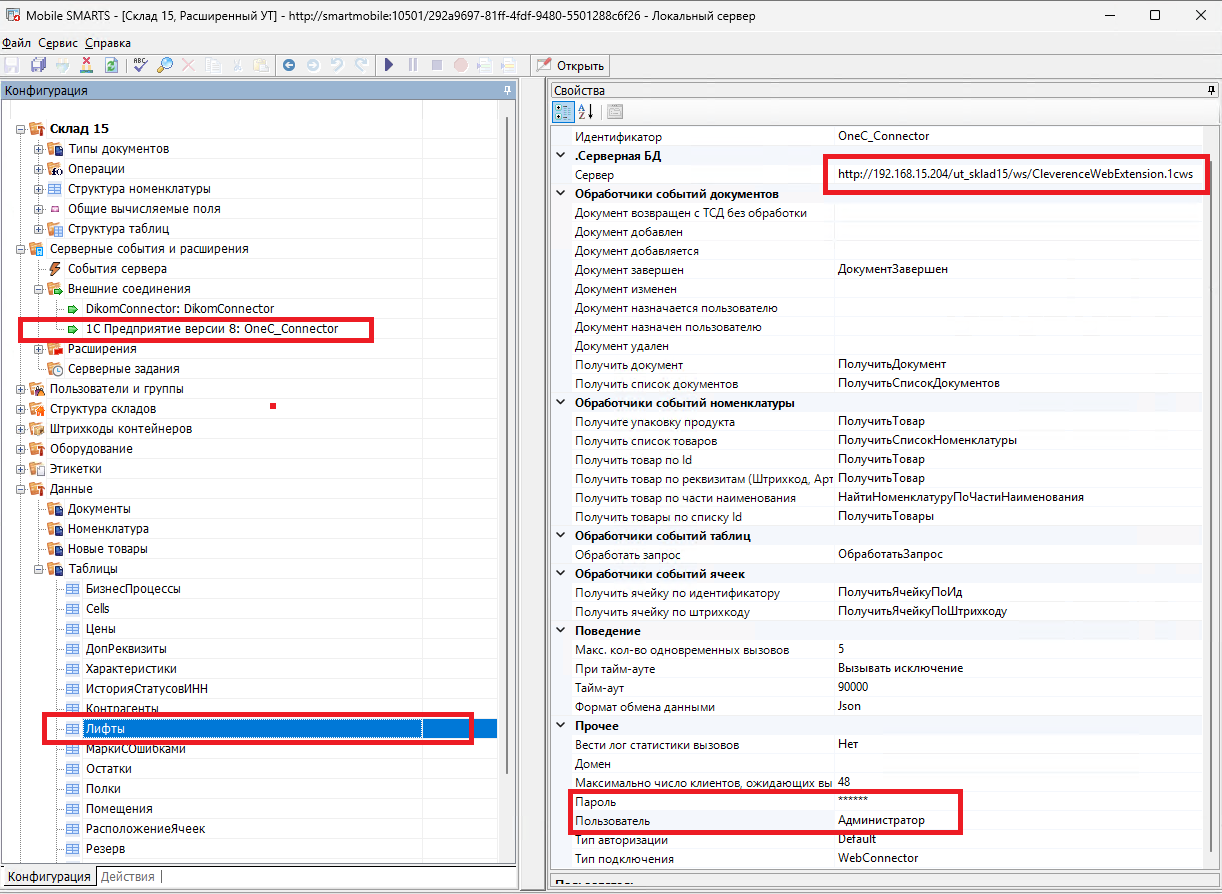The width and height of the screenshot is (1222, 894).
Task: Click the Тайм-аут value field 90000
Action: [853, 687]
